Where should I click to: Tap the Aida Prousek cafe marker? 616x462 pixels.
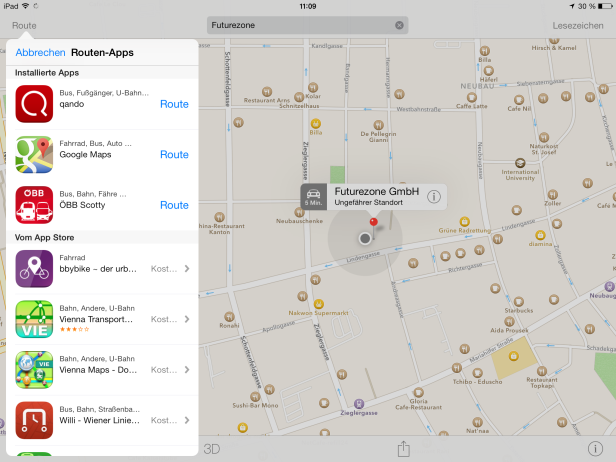(x=509, y=322)
